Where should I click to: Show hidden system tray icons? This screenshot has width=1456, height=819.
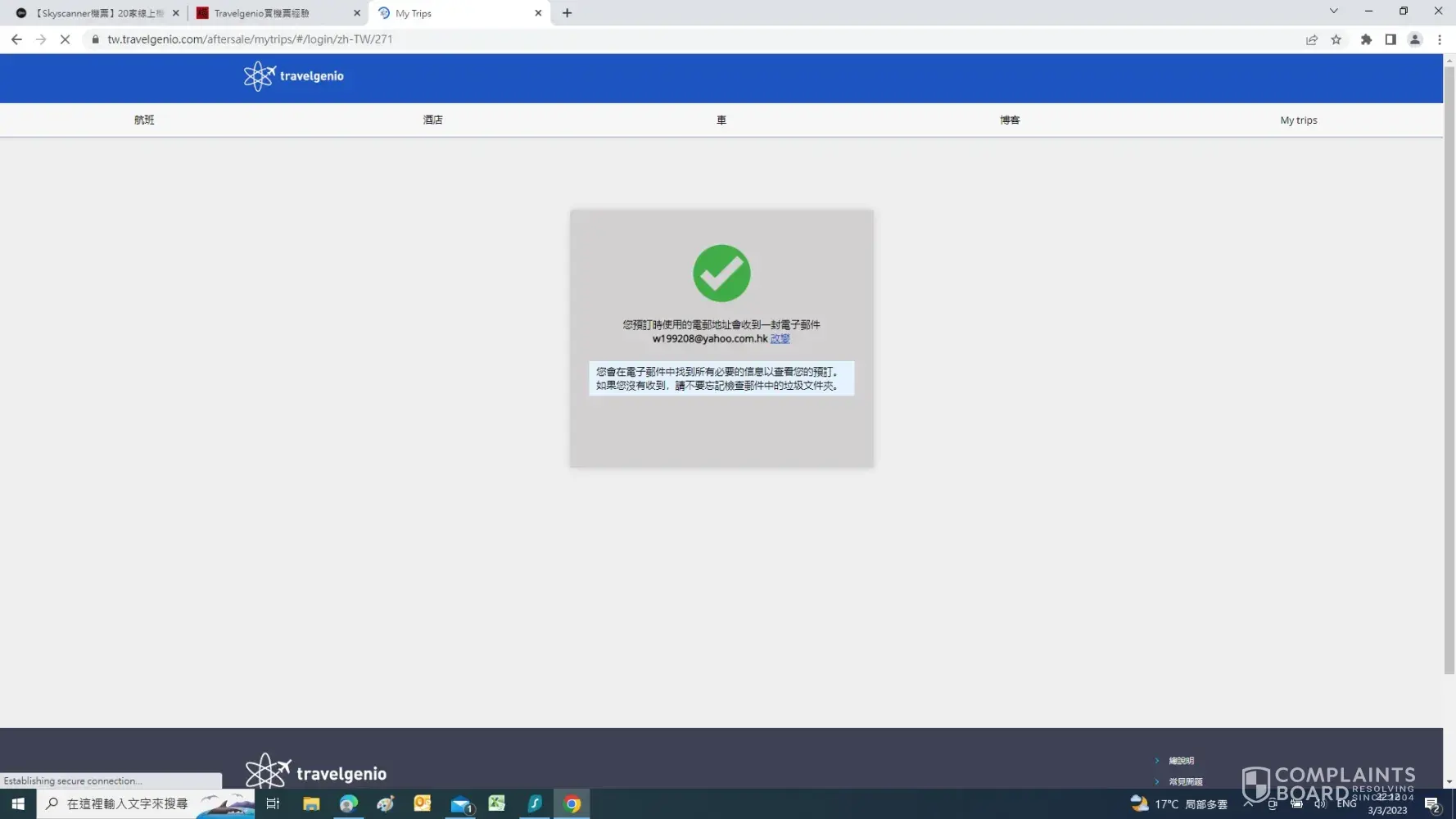[1248, 804]
